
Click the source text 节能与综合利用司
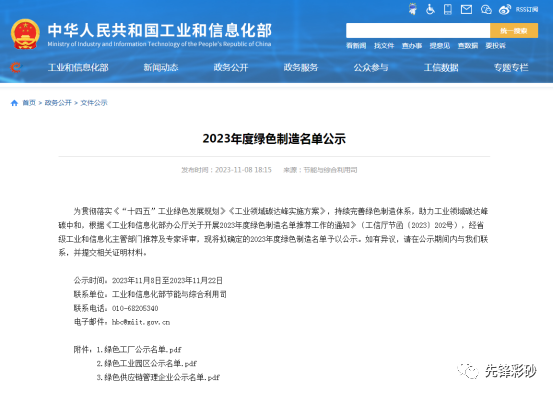(330, 170)
